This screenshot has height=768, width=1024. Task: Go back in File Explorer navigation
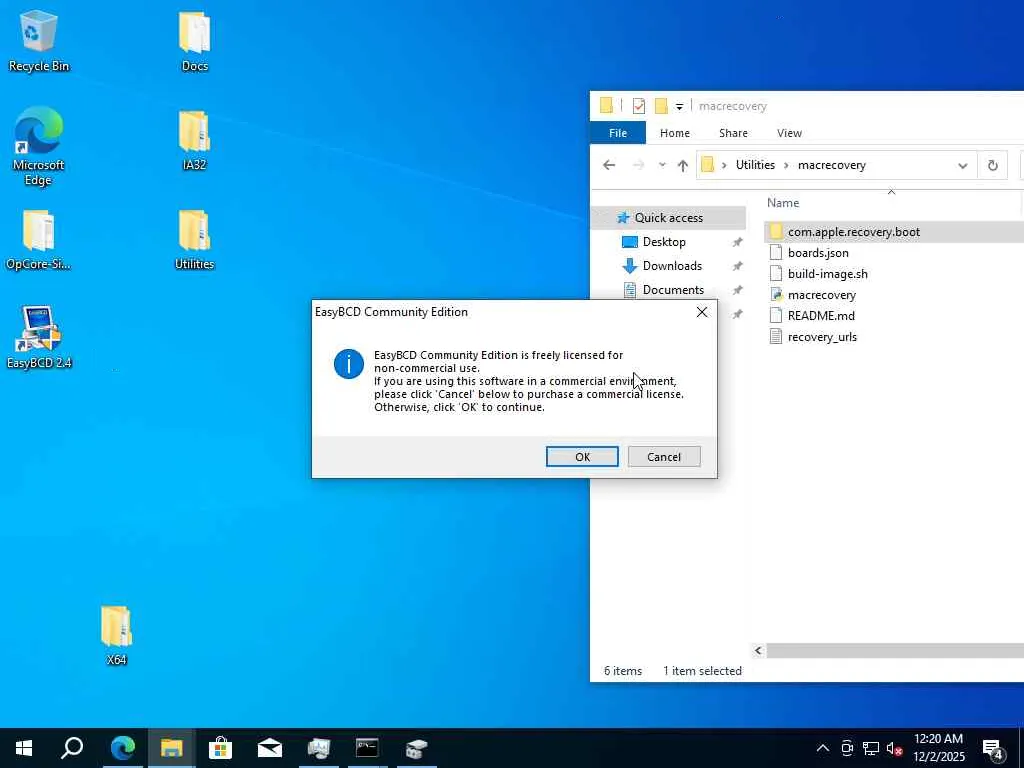pos(609,165)
